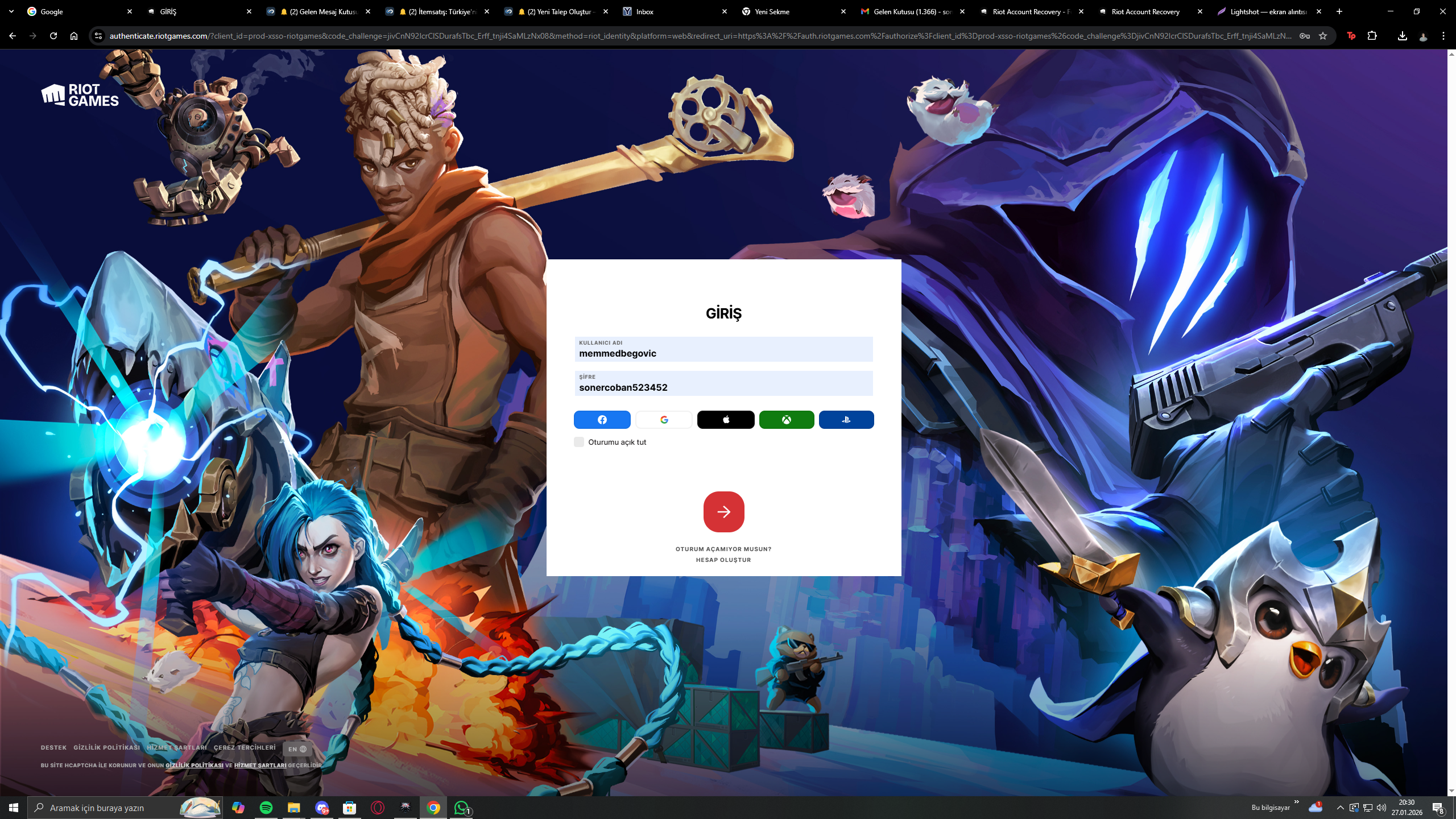Sign in with PlayStation button
This screenshot has height=819, width=1456.
coord(846,420)
